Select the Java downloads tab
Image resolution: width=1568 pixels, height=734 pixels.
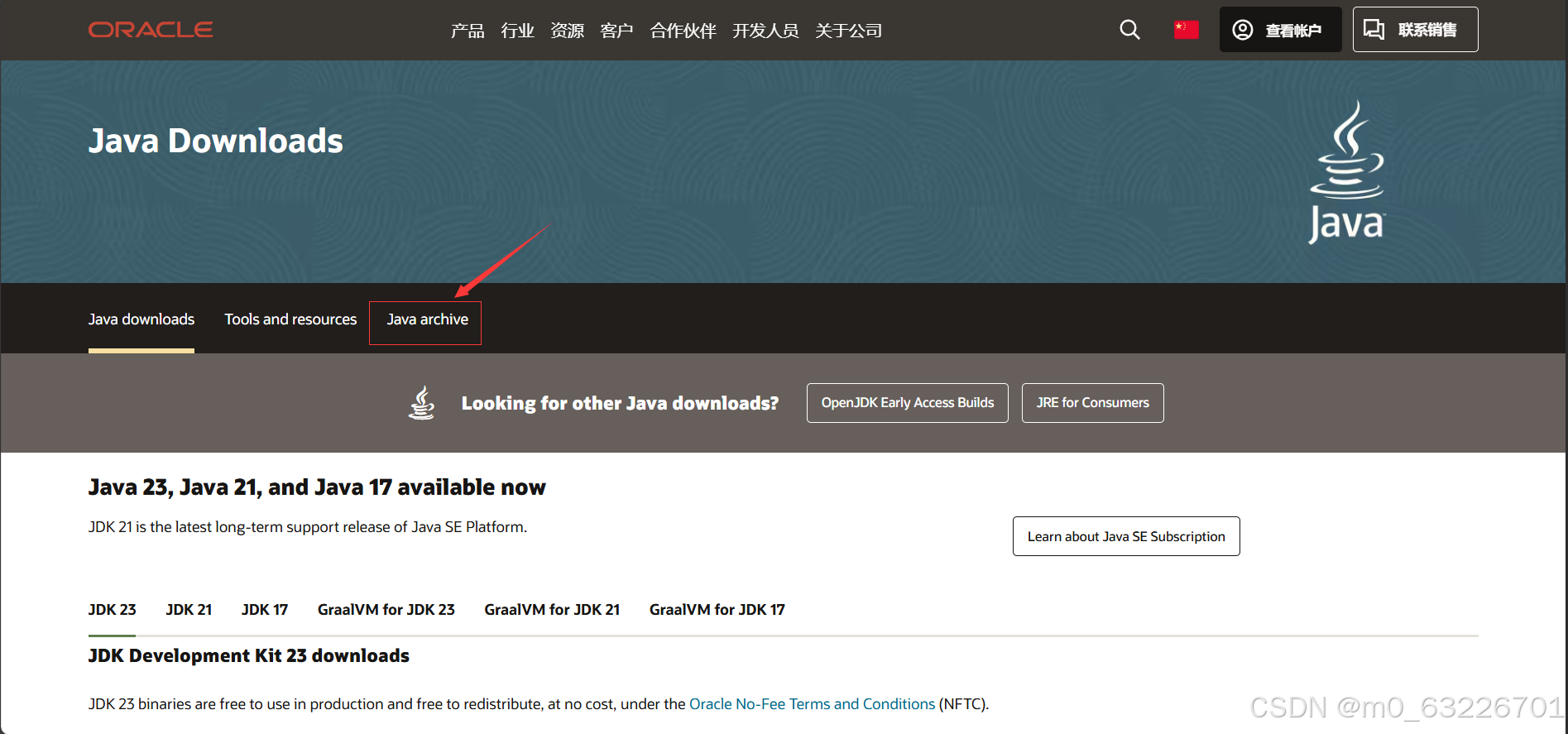pos(141,319)
